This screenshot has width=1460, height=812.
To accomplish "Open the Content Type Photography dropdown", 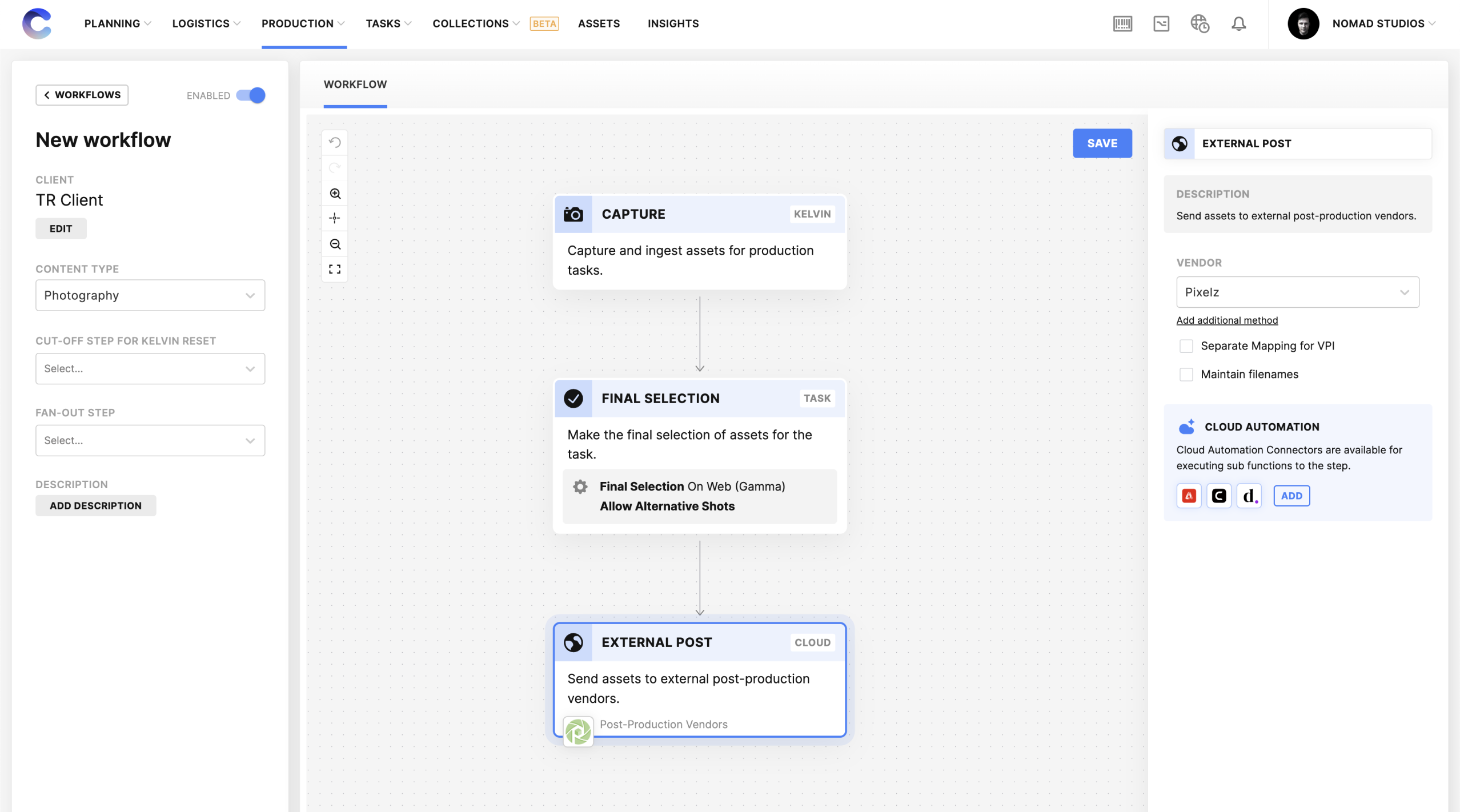I will click(x=150, y=295).
